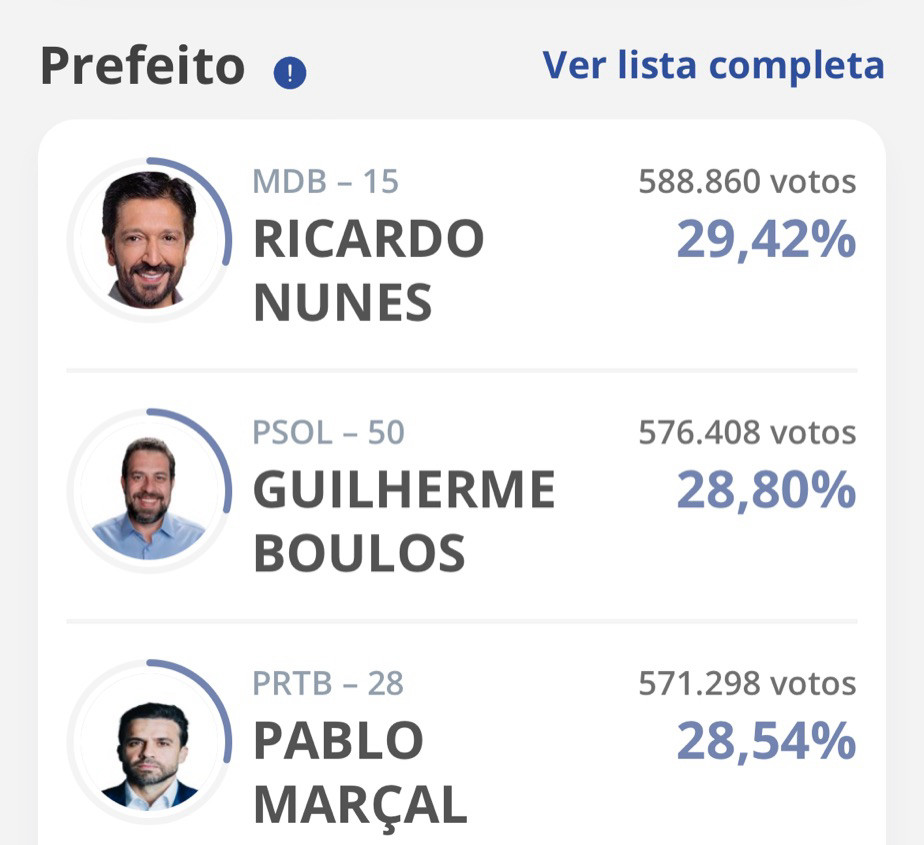
Task: Click the MDB – 15 party label
Action: (325, 181)
